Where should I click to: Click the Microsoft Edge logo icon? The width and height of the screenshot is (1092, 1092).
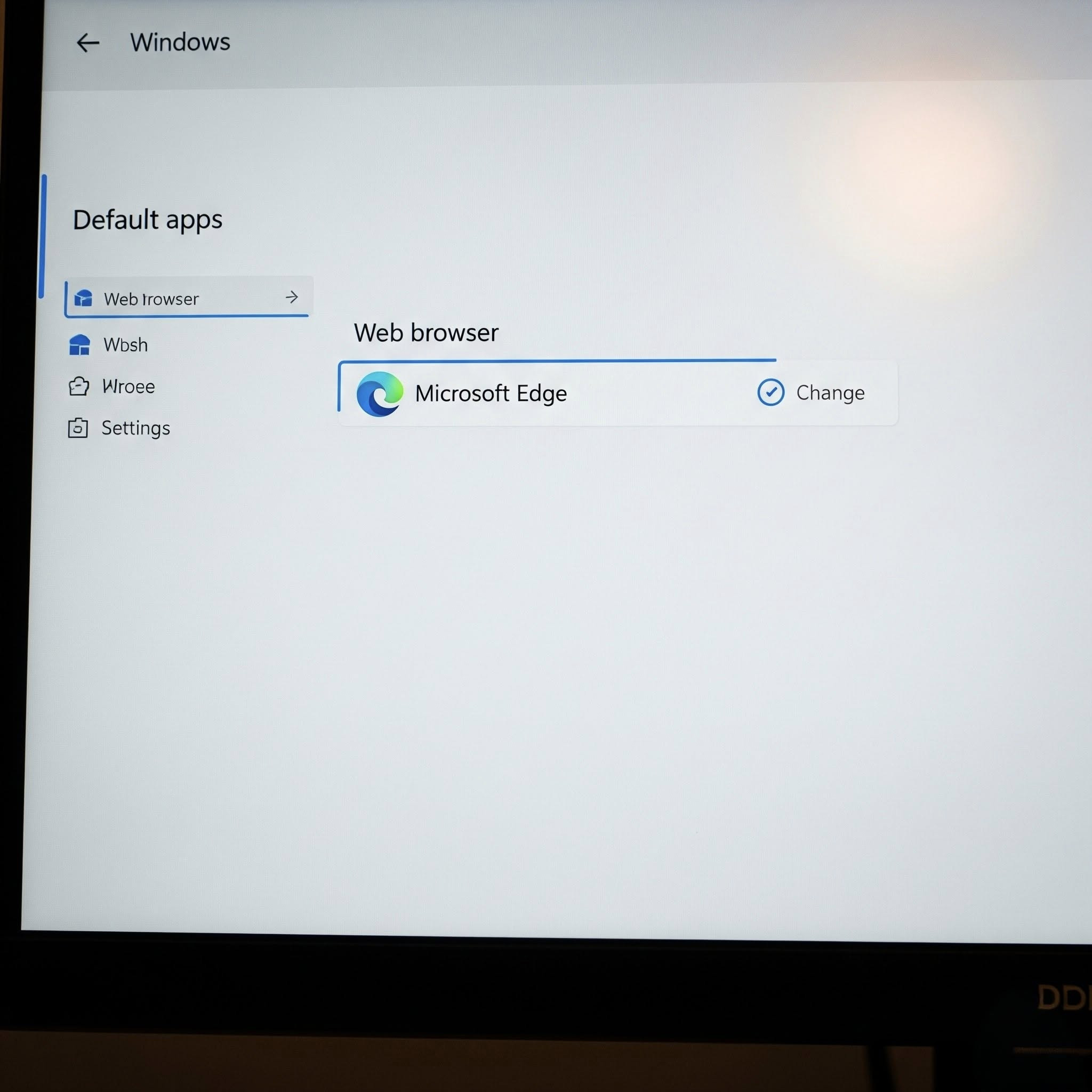coord(380,394)
